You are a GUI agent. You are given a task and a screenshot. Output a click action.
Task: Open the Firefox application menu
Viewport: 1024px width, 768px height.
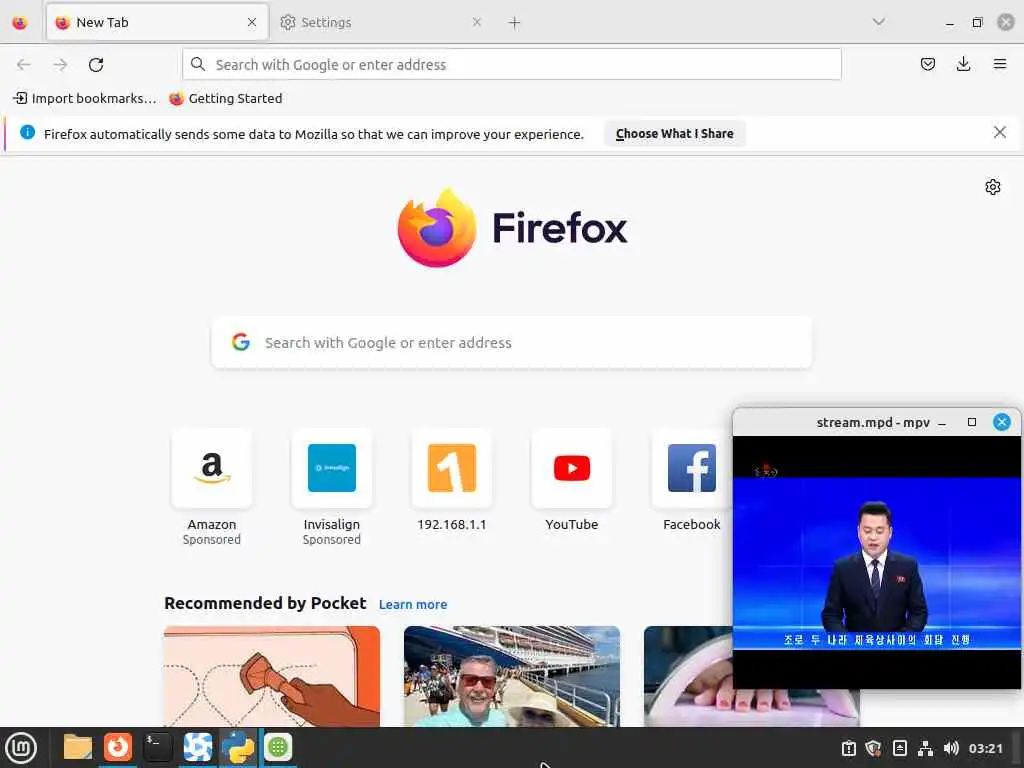(x=999, y=64)
